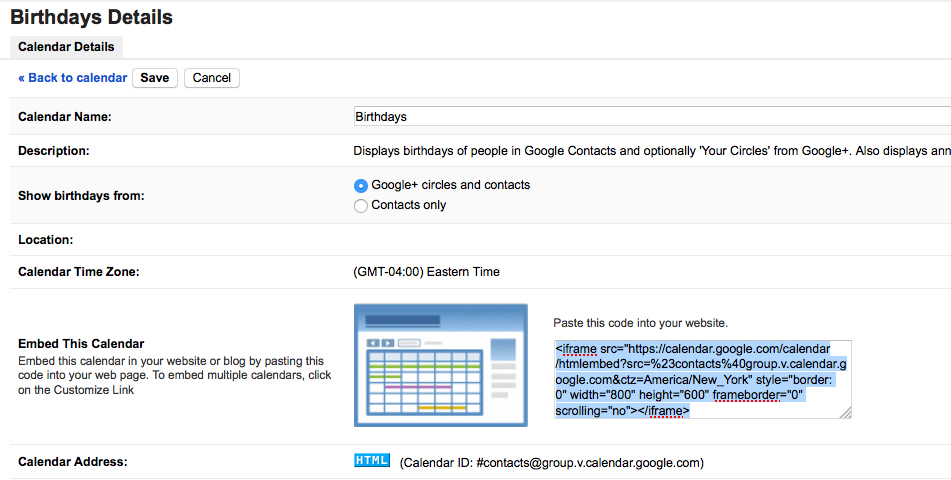Image resolution: width=951 pixels, height=480 pixels.
Task: Click the description text about Google Contacts
Action: [x=652, y=150]
